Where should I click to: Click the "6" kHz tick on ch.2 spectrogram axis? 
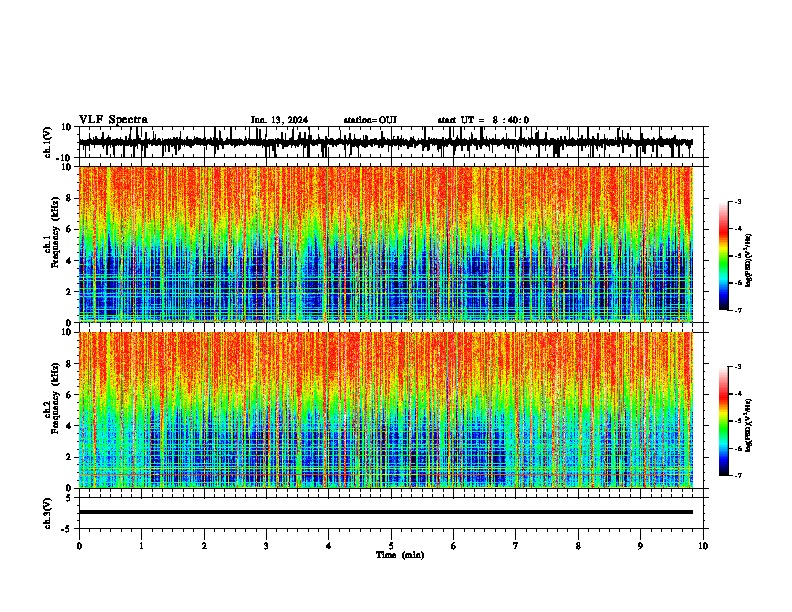(69, 394)
